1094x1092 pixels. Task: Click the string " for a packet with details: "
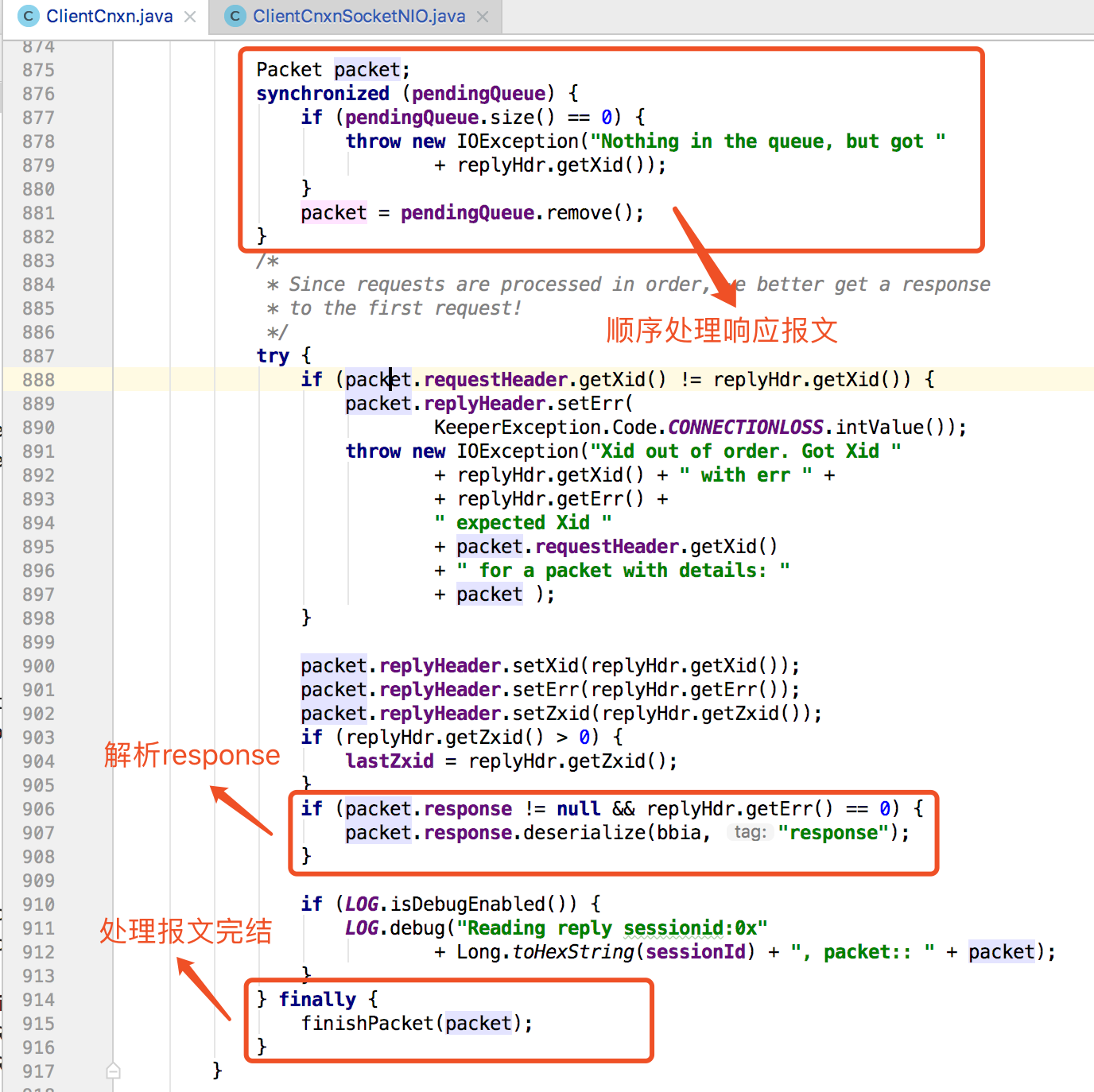point(623,571)
